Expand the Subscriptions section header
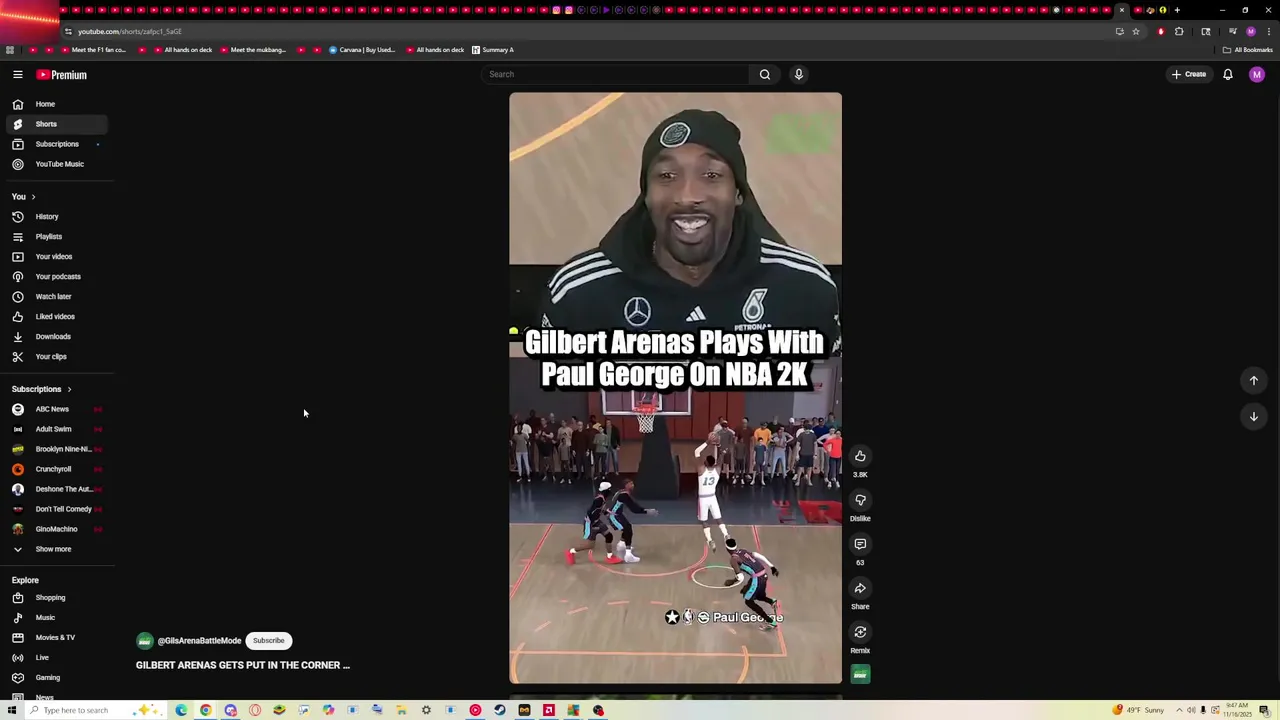Viewport: 1280px width, 720px height. (x=42, y=389)
